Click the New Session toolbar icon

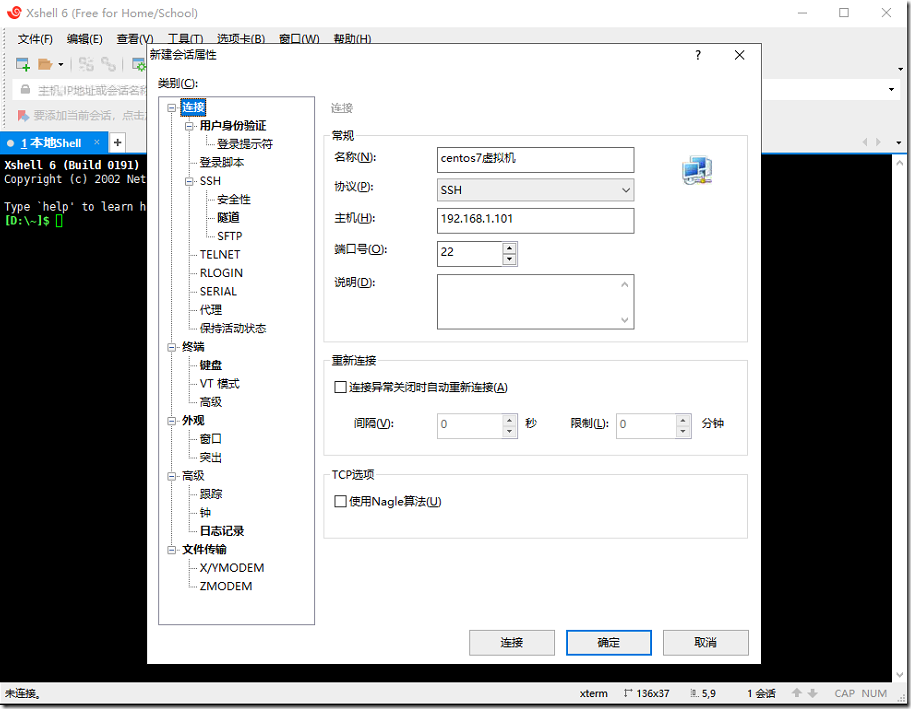[23, 65]
